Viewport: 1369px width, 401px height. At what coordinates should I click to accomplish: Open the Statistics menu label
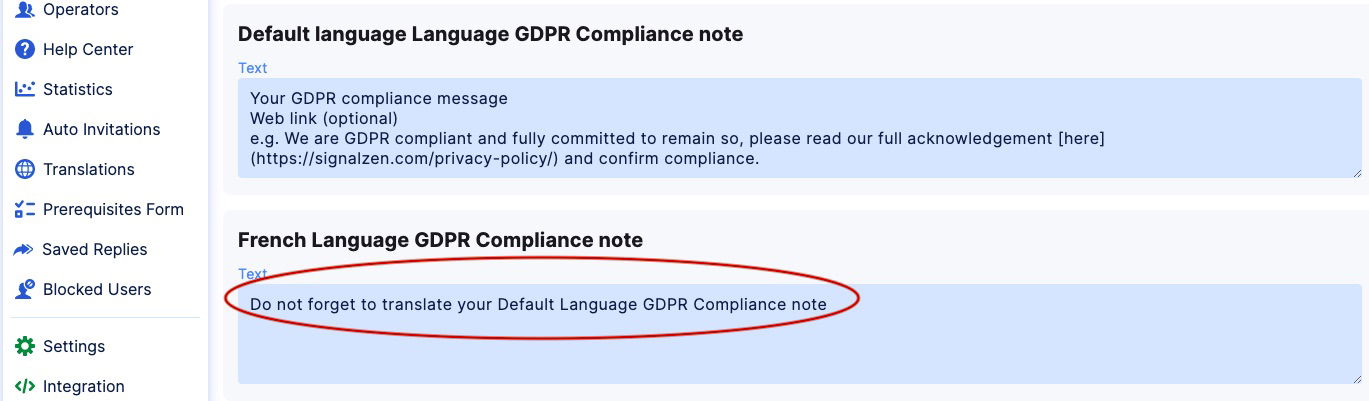pos(78,90)
